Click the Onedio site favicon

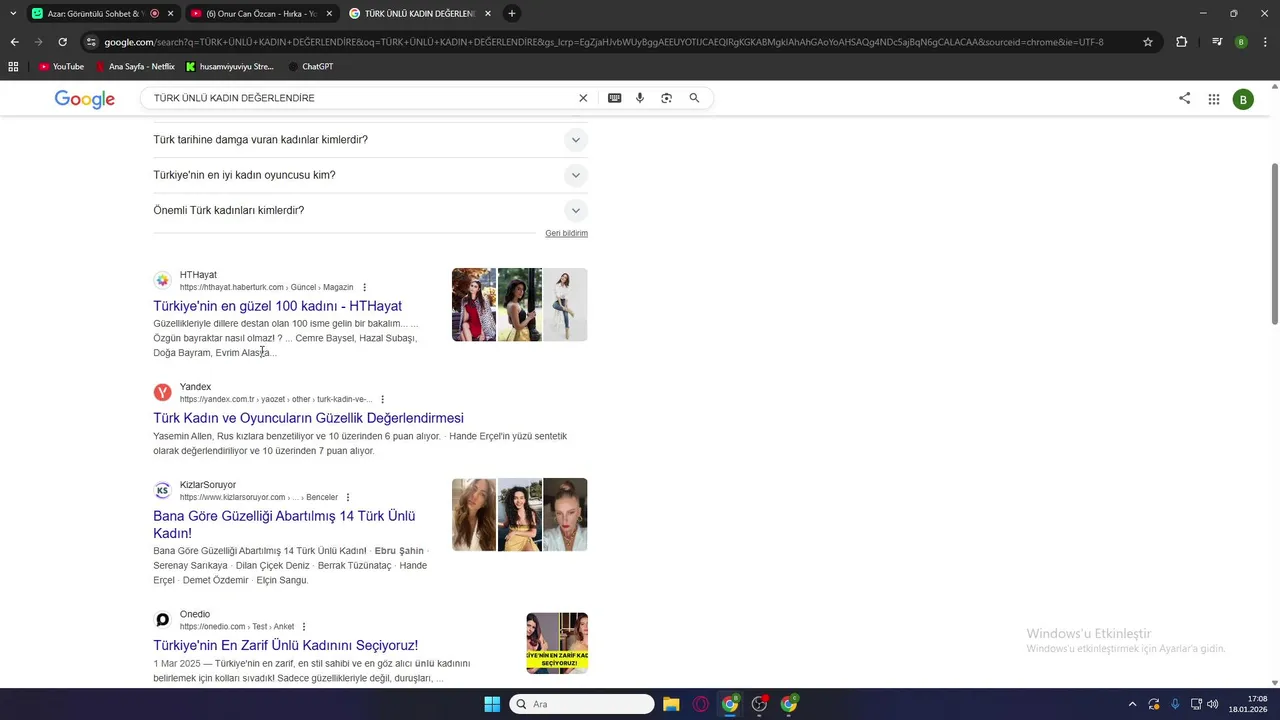tap(162, 620)
